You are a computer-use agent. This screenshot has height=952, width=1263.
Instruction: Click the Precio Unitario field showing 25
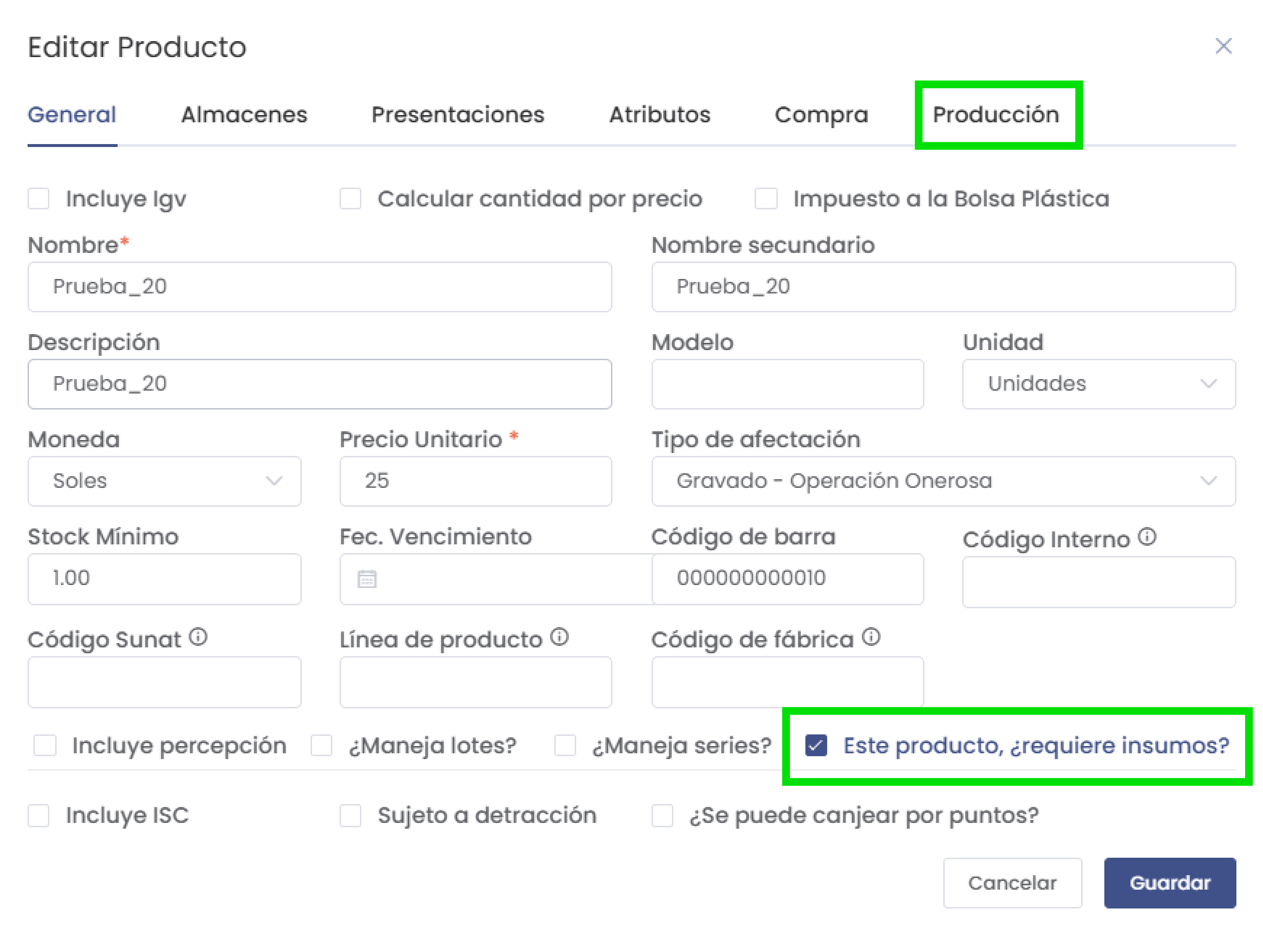tap(475, 481)
